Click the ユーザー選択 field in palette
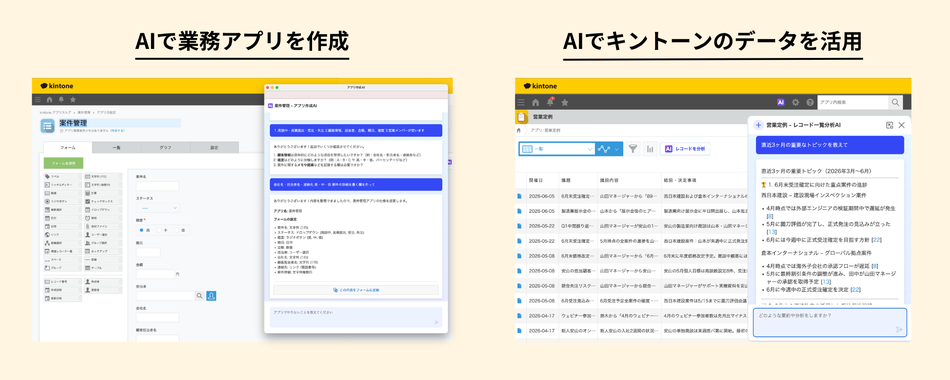 point(102,234)
